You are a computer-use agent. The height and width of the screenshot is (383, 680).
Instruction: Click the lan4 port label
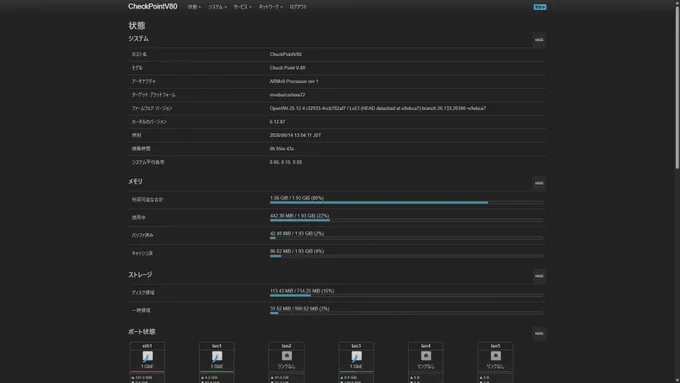pos(426,346)
